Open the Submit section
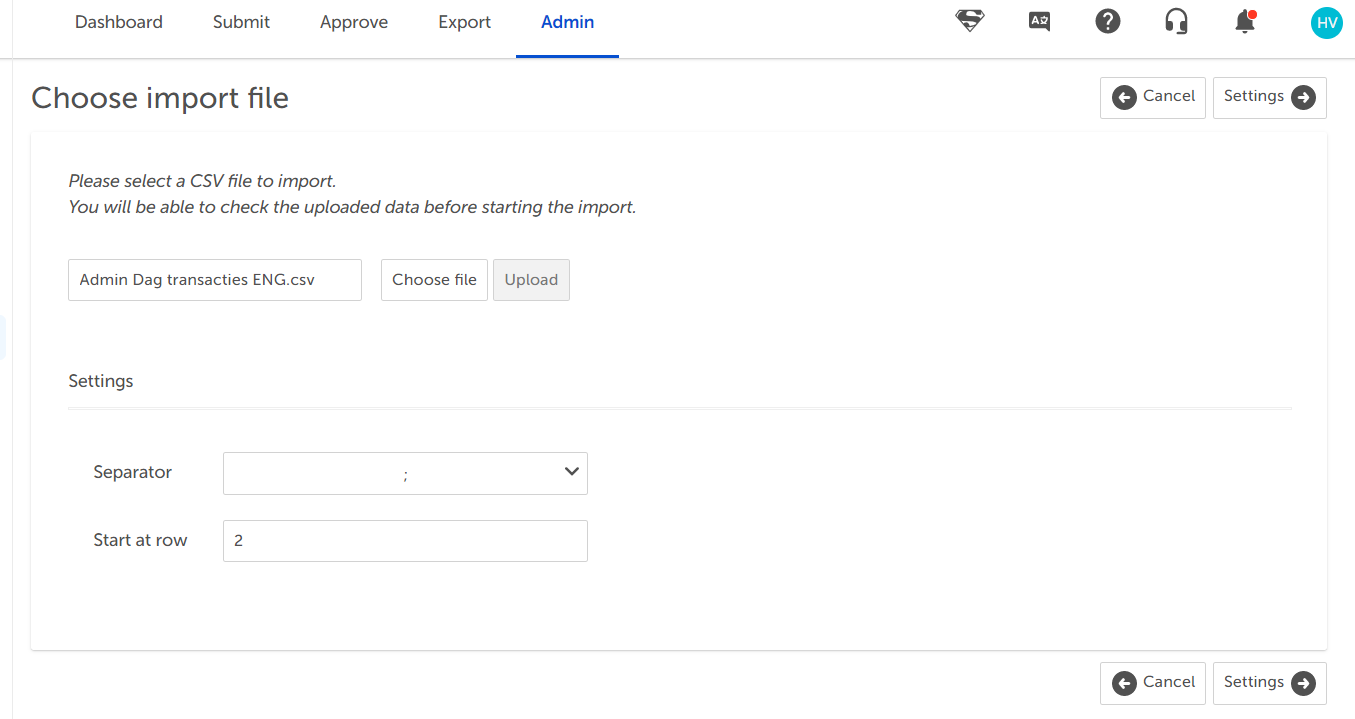 (240, 21)
